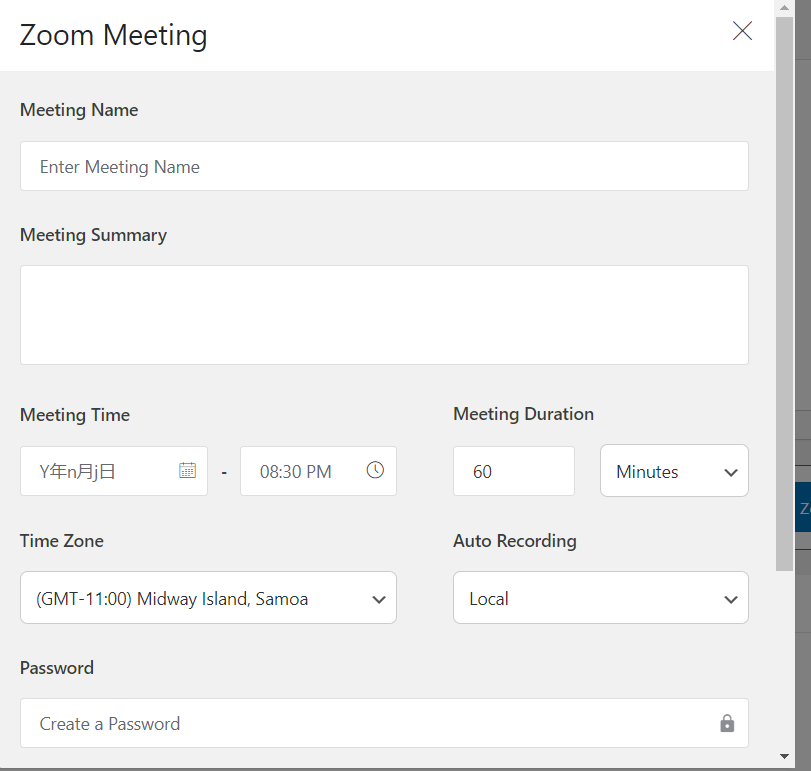
Task: Click inside the Meeting Summary text area
Action: click(384, 315)
